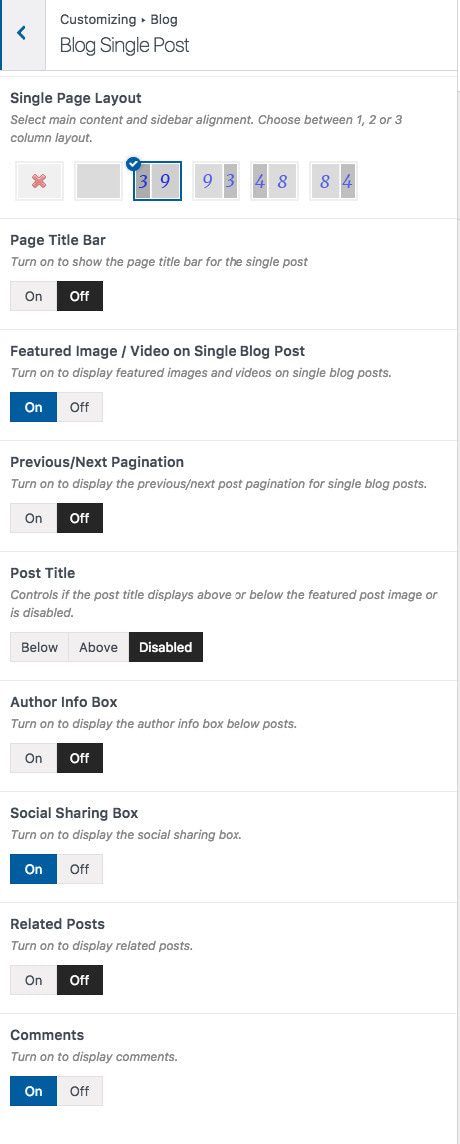Pick the 9 3 right-sidebar layout icon
The height and width of the screenshot is (1144, 460).
pos(216,181)
